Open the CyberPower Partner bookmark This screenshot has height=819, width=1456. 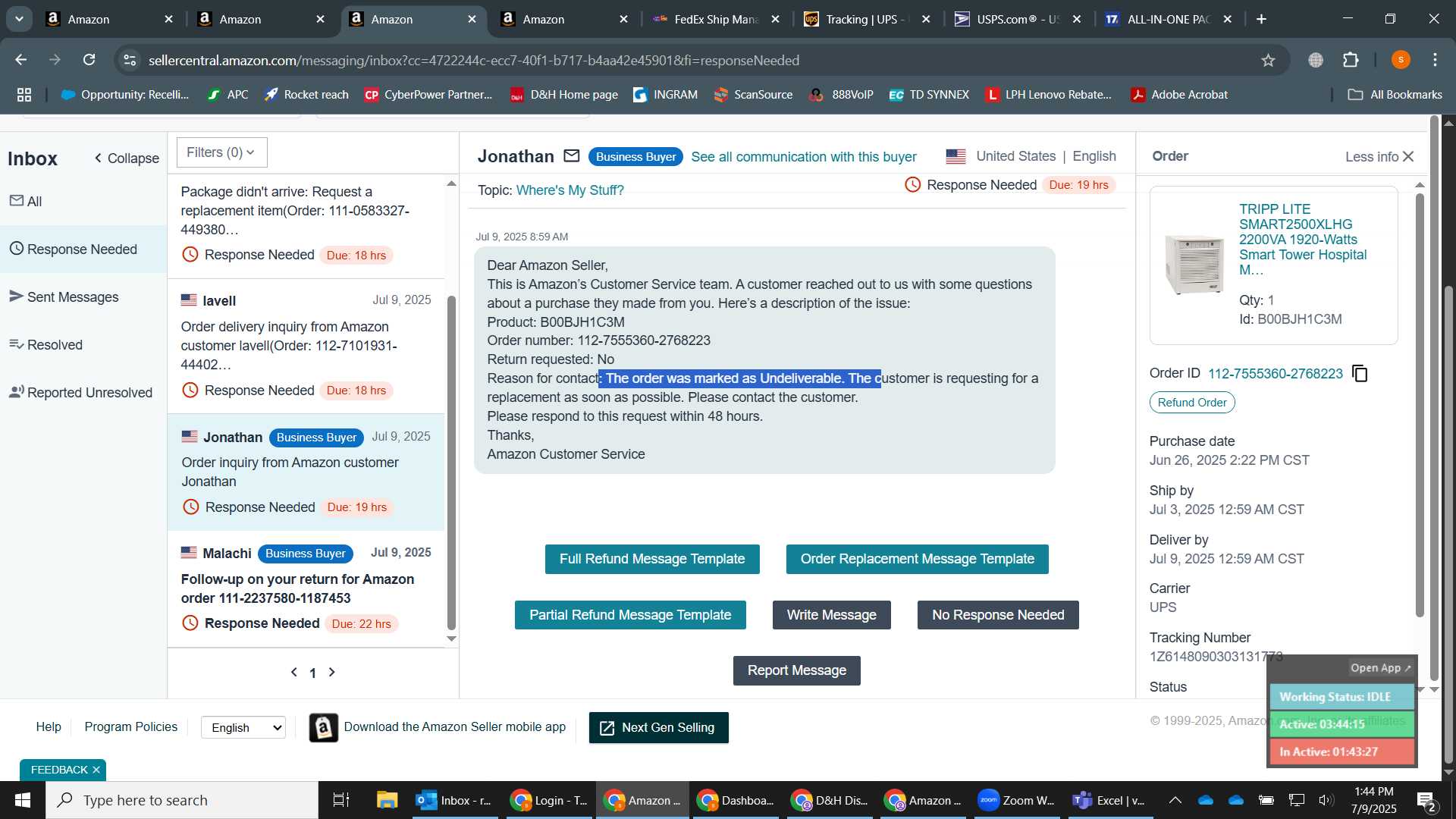(428, 95)
